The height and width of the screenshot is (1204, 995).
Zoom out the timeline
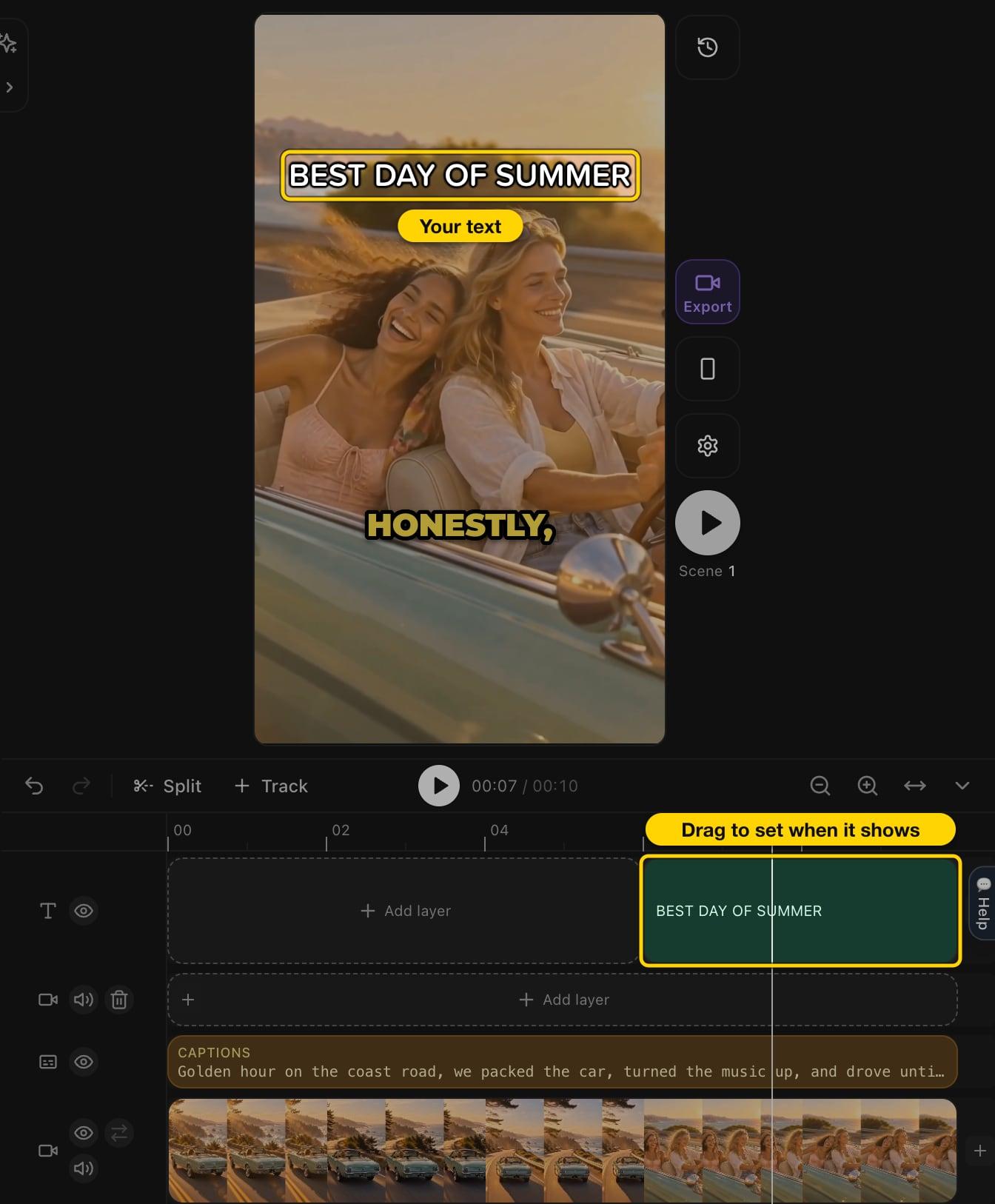(x=820, y=786)
